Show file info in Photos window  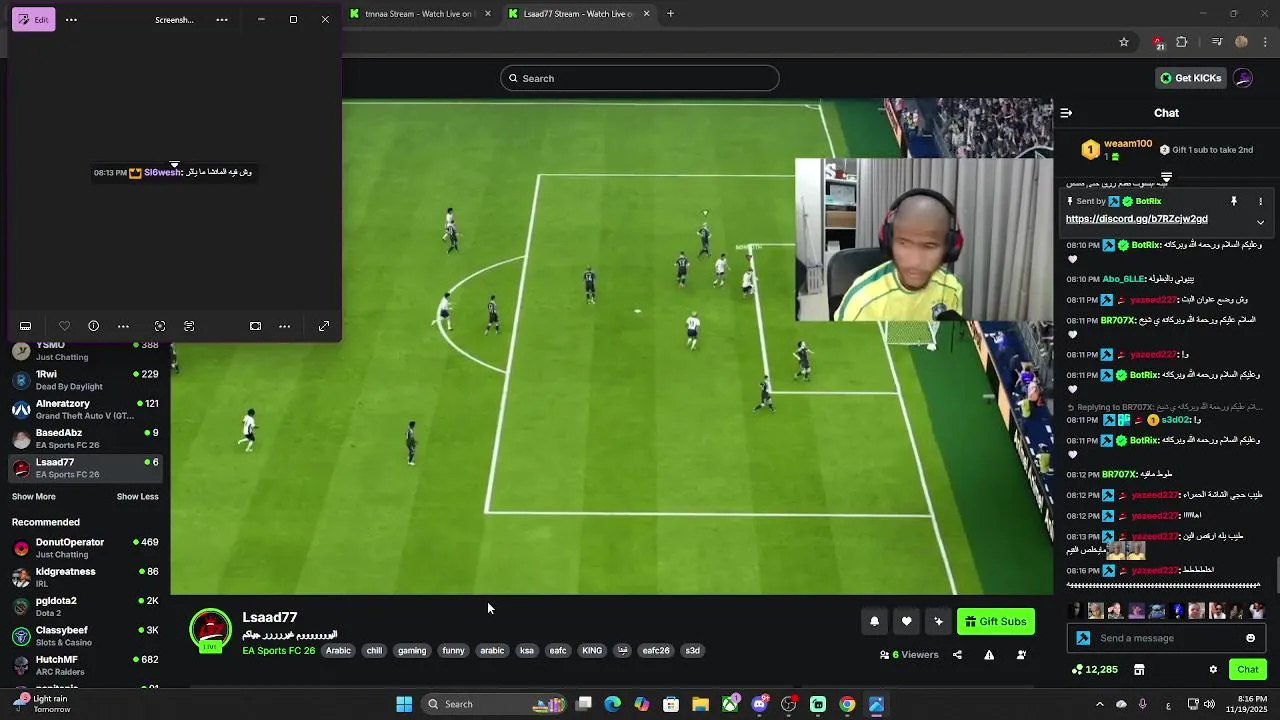point(93,326)
